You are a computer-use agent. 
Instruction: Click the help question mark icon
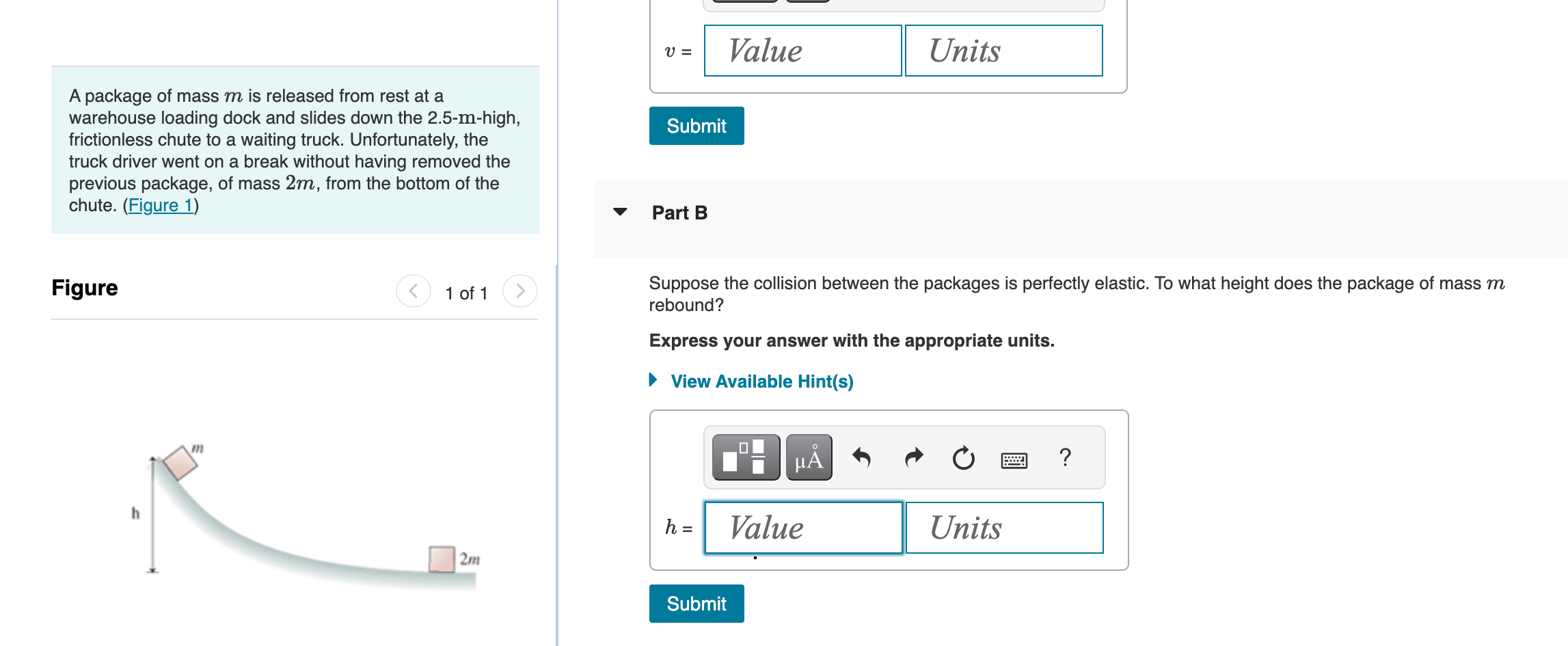point(1065,458)
